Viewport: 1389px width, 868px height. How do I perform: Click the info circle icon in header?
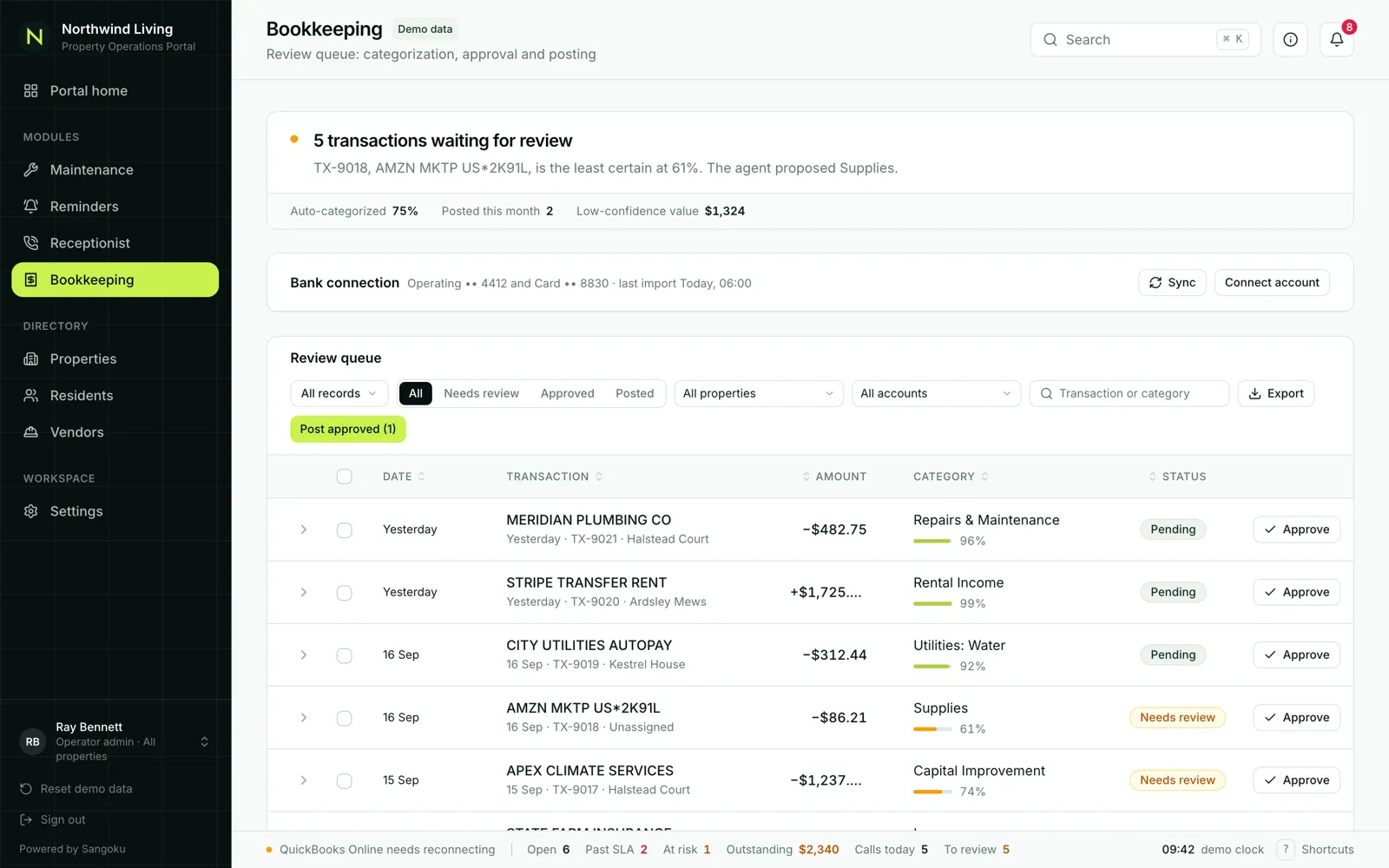(1290, 40)
